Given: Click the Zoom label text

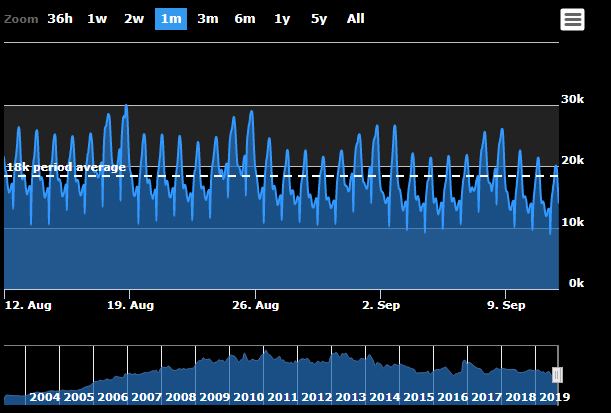Looking at the screenshot, I should tap(21, 19).
